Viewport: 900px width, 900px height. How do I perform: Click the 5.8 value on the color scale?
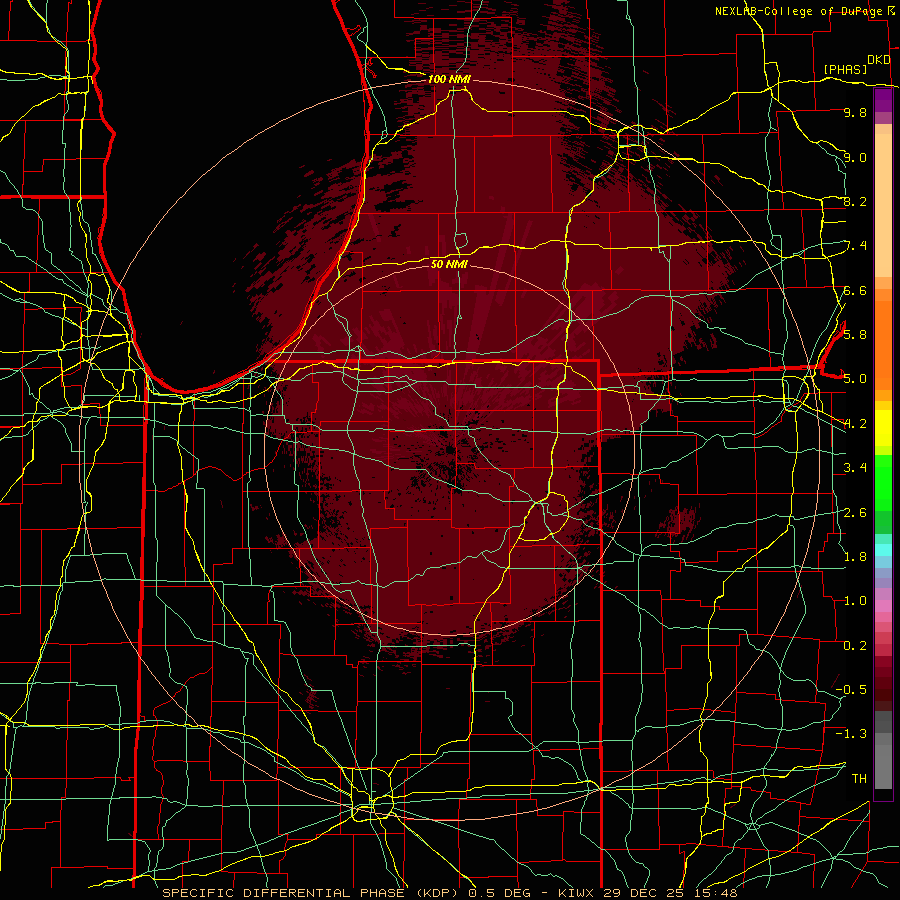click(855, 335)
